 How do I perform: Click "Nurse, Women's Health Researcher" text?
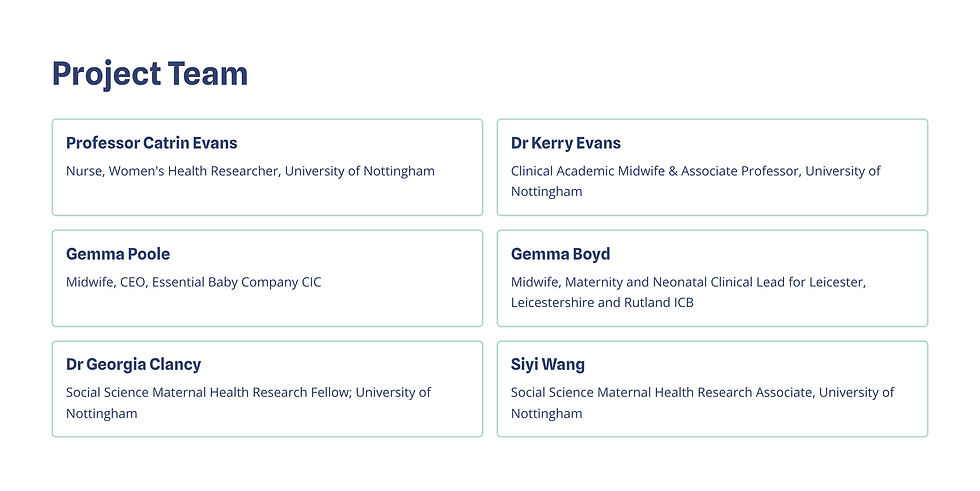click(171, 171)
